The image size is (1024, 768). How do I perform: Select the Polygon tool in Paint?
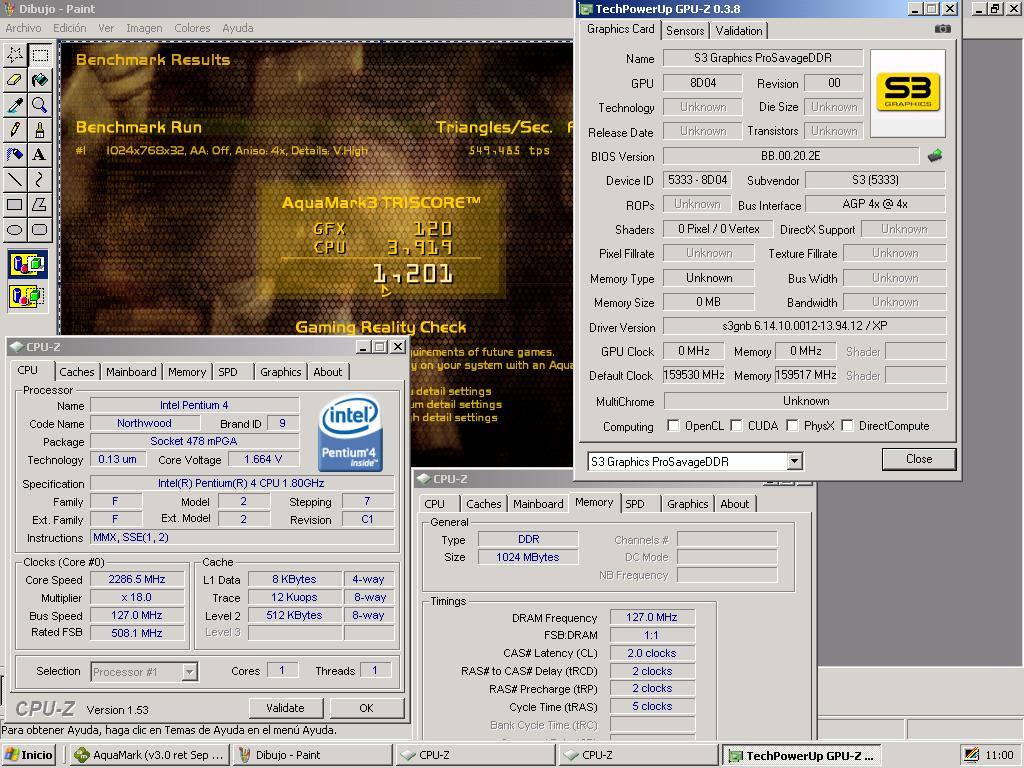[40, 204]
